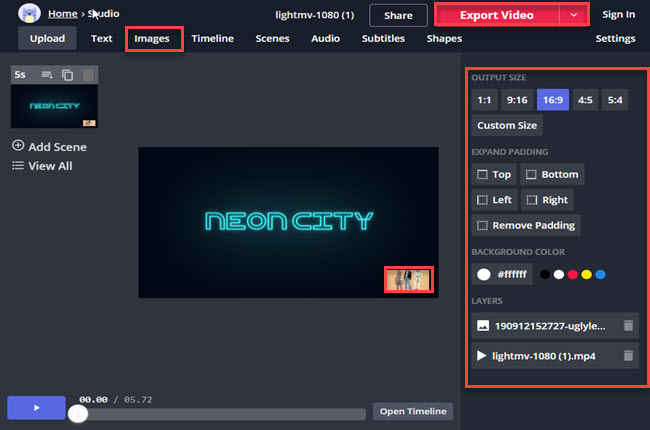Expand padding with Left button
This screenshot has width=650, height=430.
(x=495, y=200)
